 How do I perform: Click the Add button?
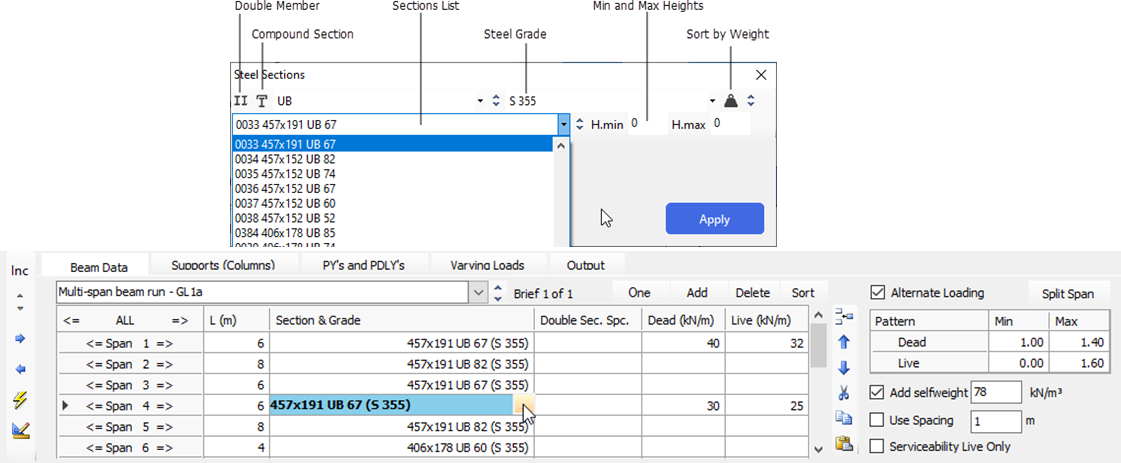(697, 292)
